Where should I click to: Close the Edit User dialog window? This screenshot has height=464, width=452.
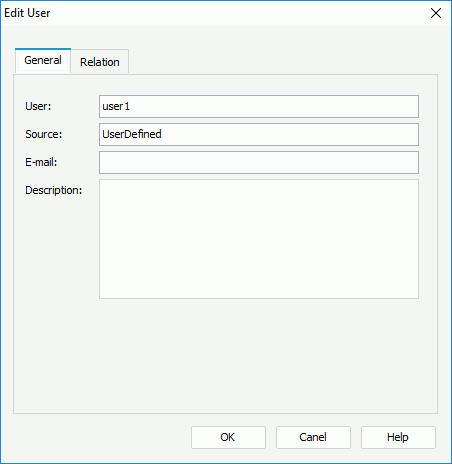436,13
